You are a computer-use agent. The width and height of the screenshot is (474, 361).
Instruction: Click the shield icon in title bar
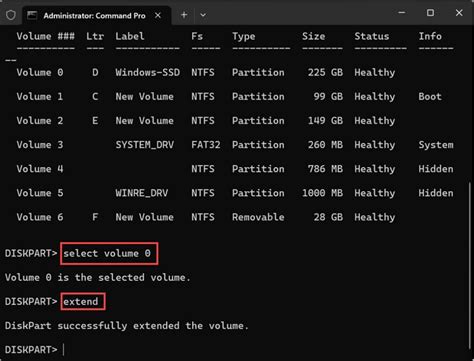[11, 15]
